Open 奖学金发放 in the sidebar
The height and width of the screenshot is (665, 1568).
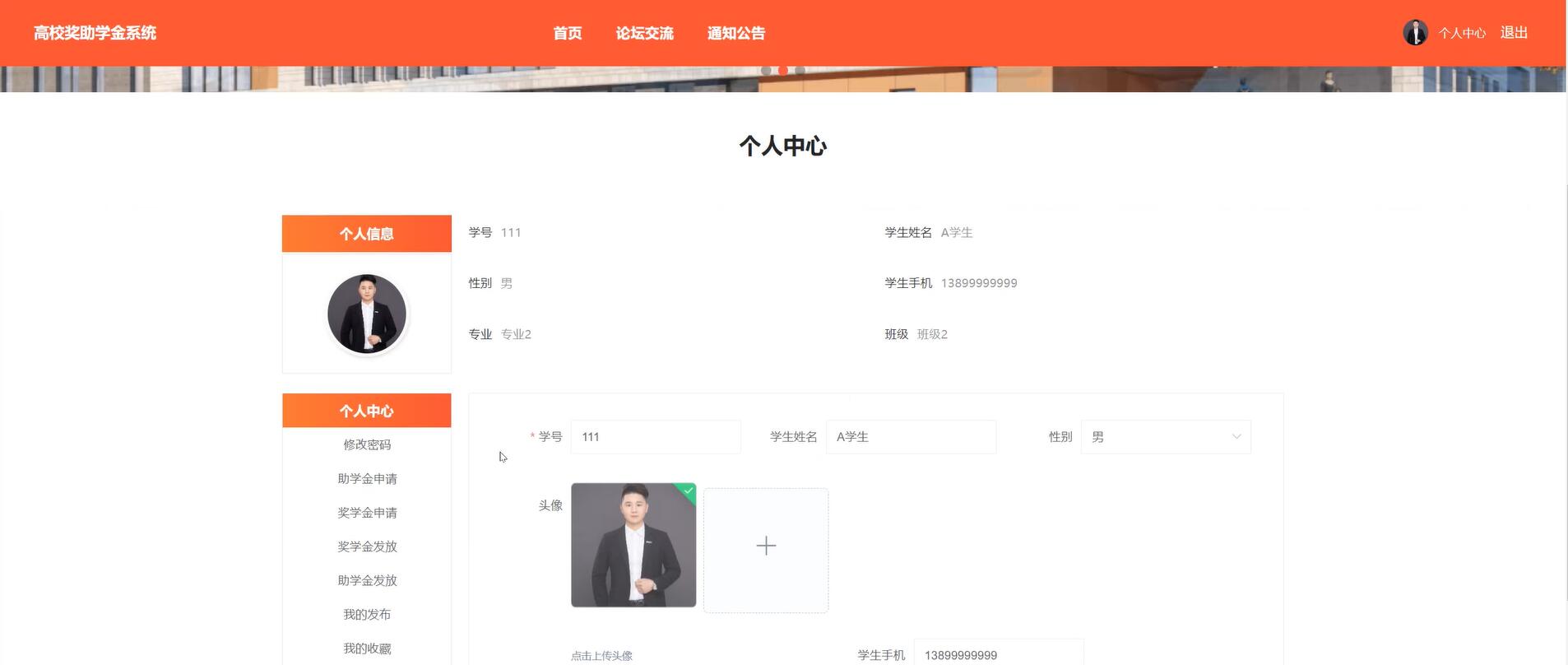(x=367, y=546)
